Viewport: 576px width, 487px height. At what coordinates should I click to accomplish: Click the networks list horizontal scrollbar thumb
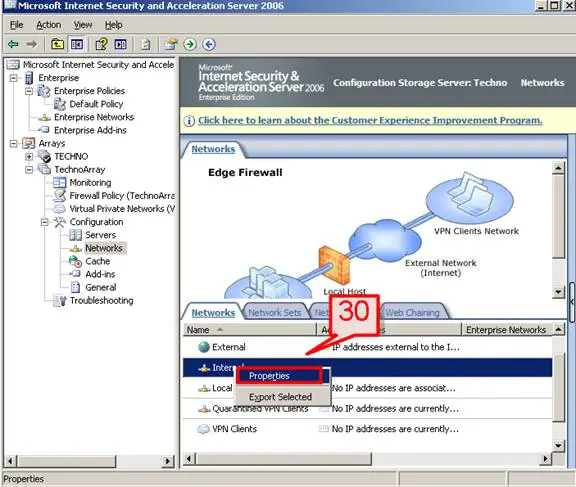284,459
